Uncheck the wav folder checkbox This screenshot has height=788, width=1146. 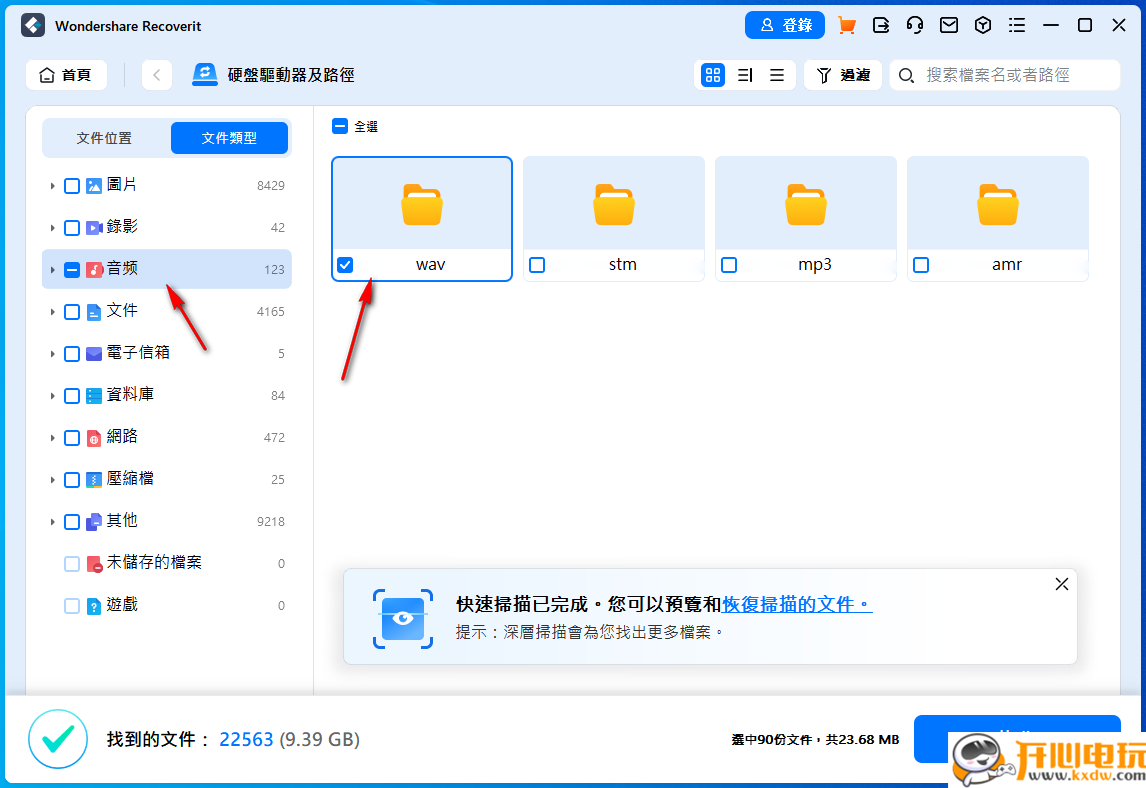(345, 264)
